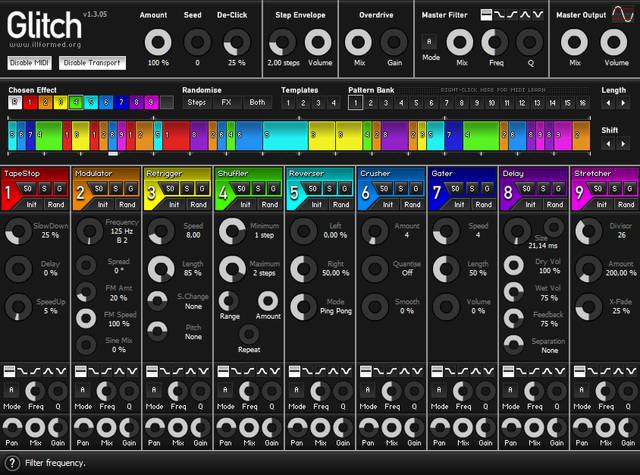Select Stretcher filter notch shape icon
Image resolution: width=640 pixels, height=475 pixels.
(x=631, y=371)
